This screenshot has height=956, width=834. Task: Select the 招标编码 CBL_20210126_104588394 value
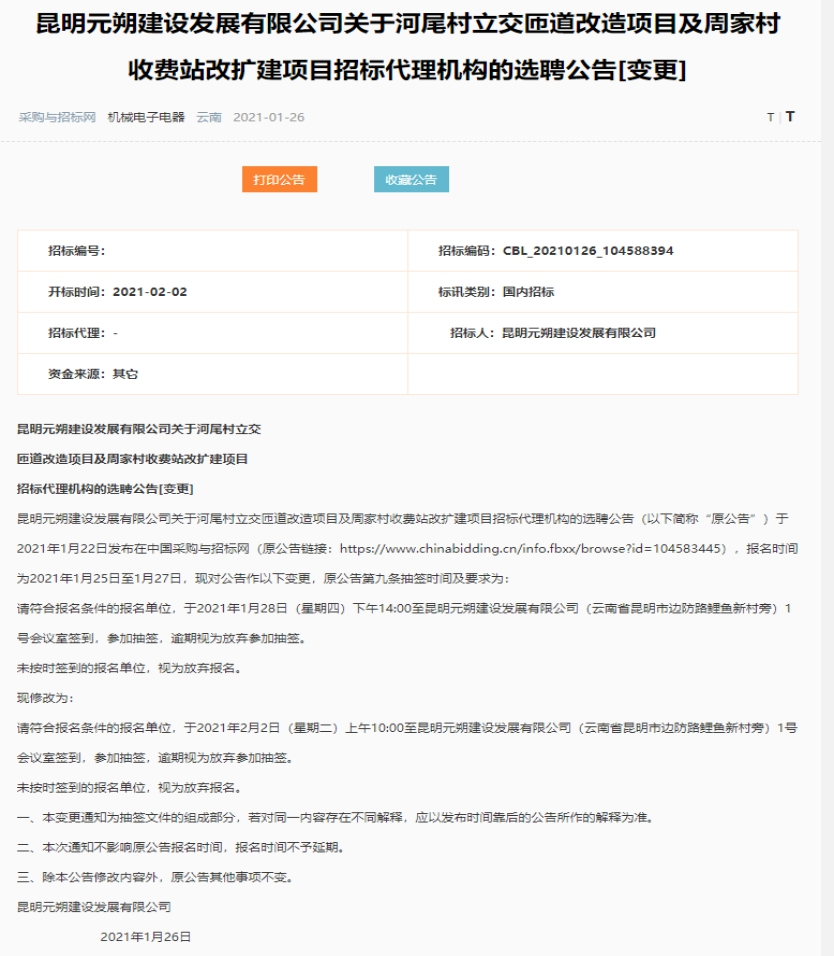tap(588, 251)
